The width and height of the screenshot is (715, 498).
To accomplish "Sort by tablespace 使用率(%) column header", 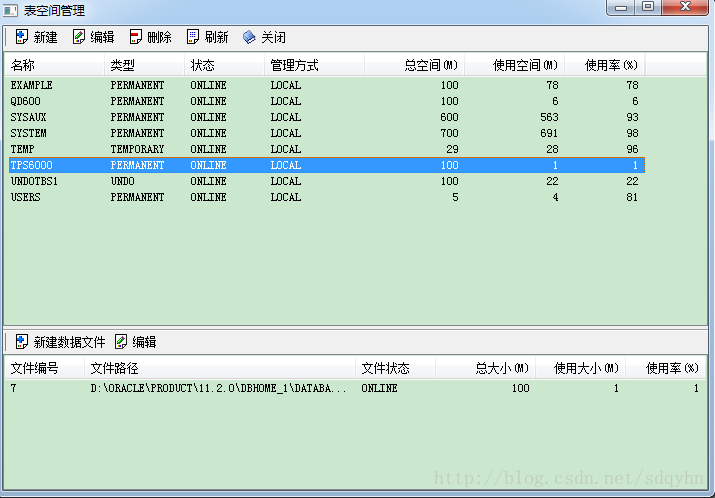I will [x=605, y=65].
